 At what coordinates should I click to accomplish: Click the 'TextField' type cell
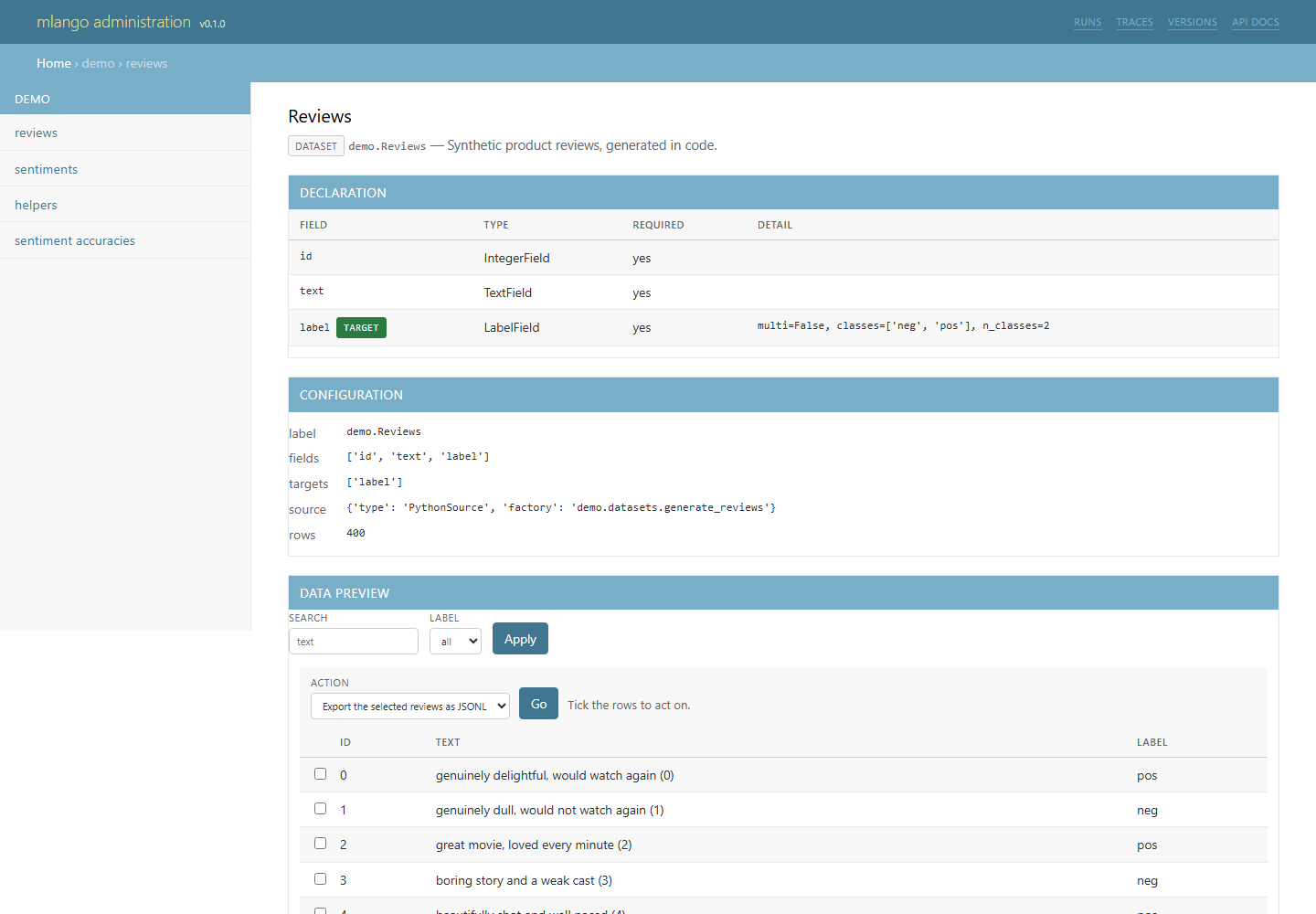click(x=507, y=292)
